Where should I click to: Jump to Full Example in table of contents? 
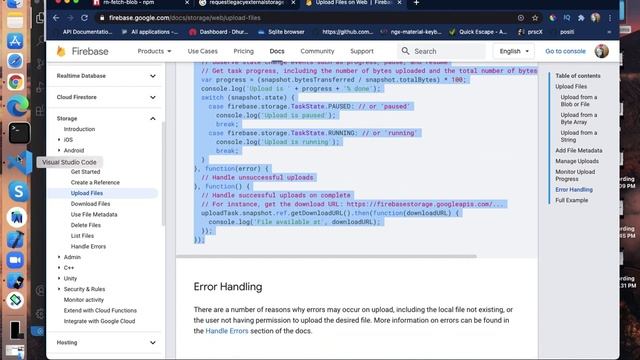(571, 200)
